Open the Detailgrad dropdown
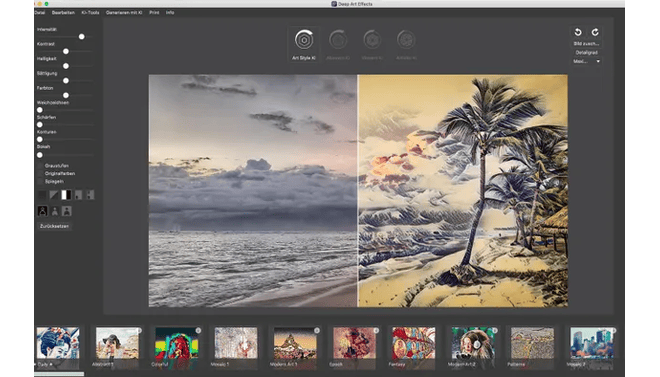The width and height of the screenshot is (660, 377). (x=586, y=61)
